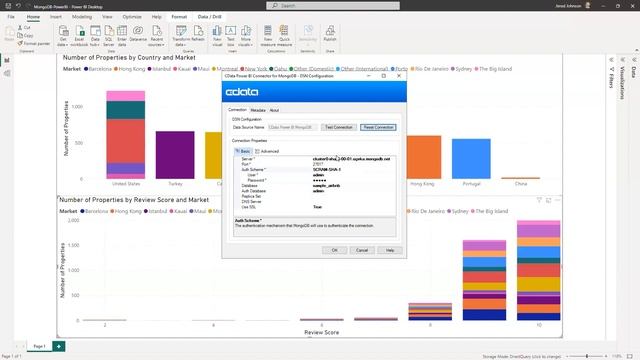This screenshot has width=640, height=360.
Task: Click the Server property value
Action: [351, 159]
